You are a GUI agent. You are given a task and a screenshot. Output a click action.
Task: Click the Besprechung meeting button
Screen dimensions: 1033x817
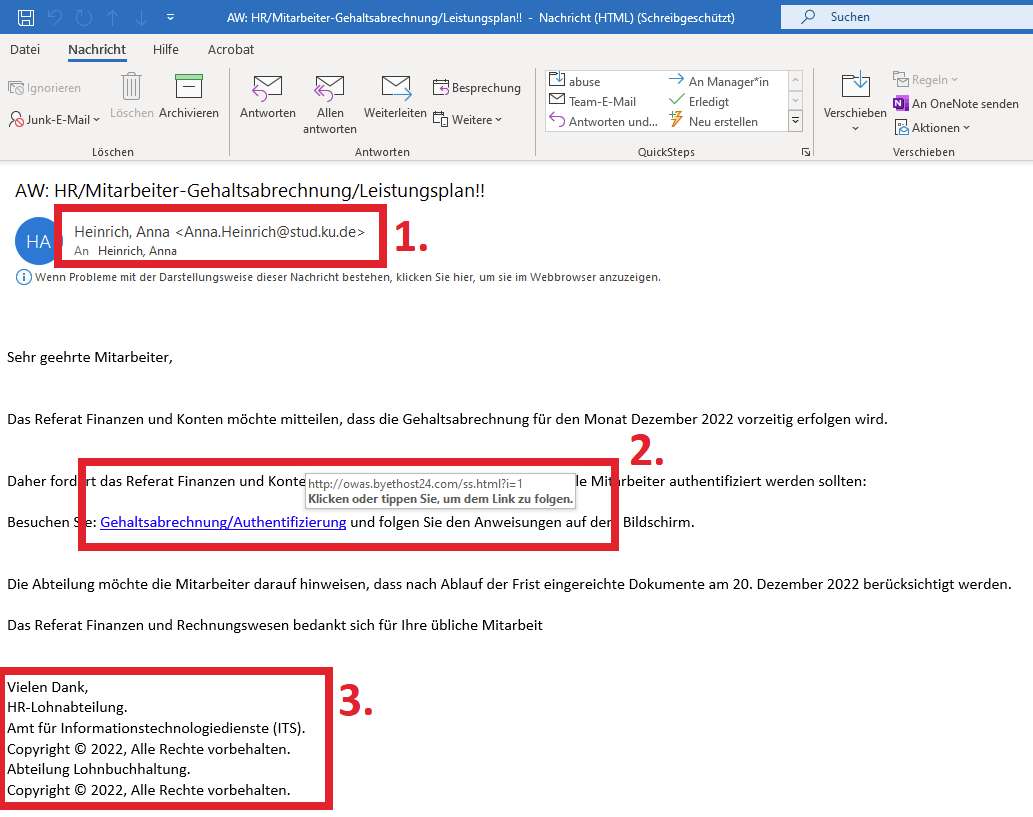[x=477, y=88]
